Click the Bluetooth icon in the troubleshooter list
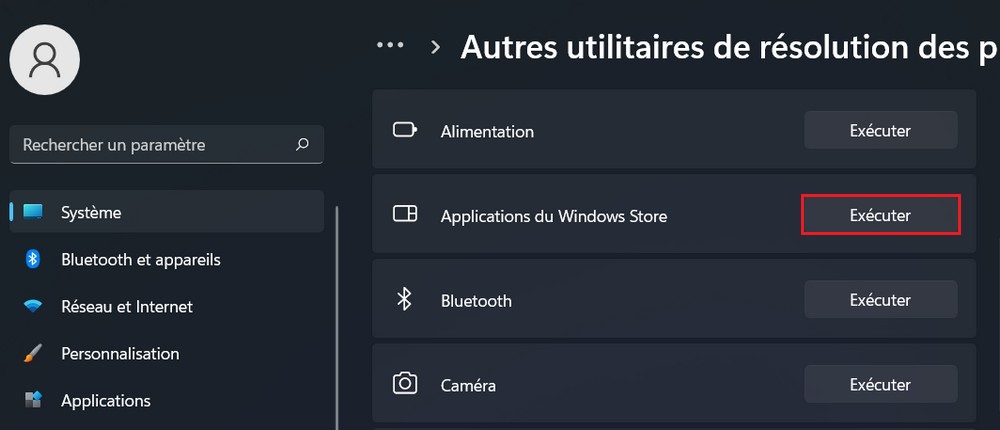 [405, 300]
